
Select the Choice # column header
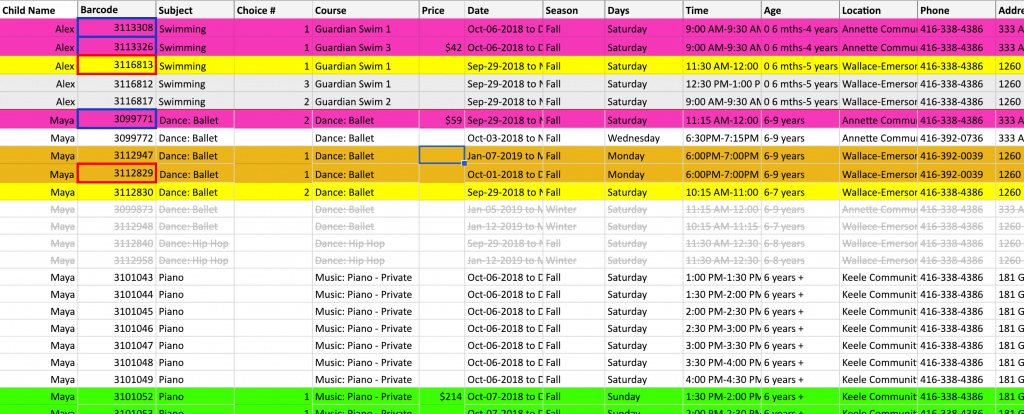click(x=272, y=9)
